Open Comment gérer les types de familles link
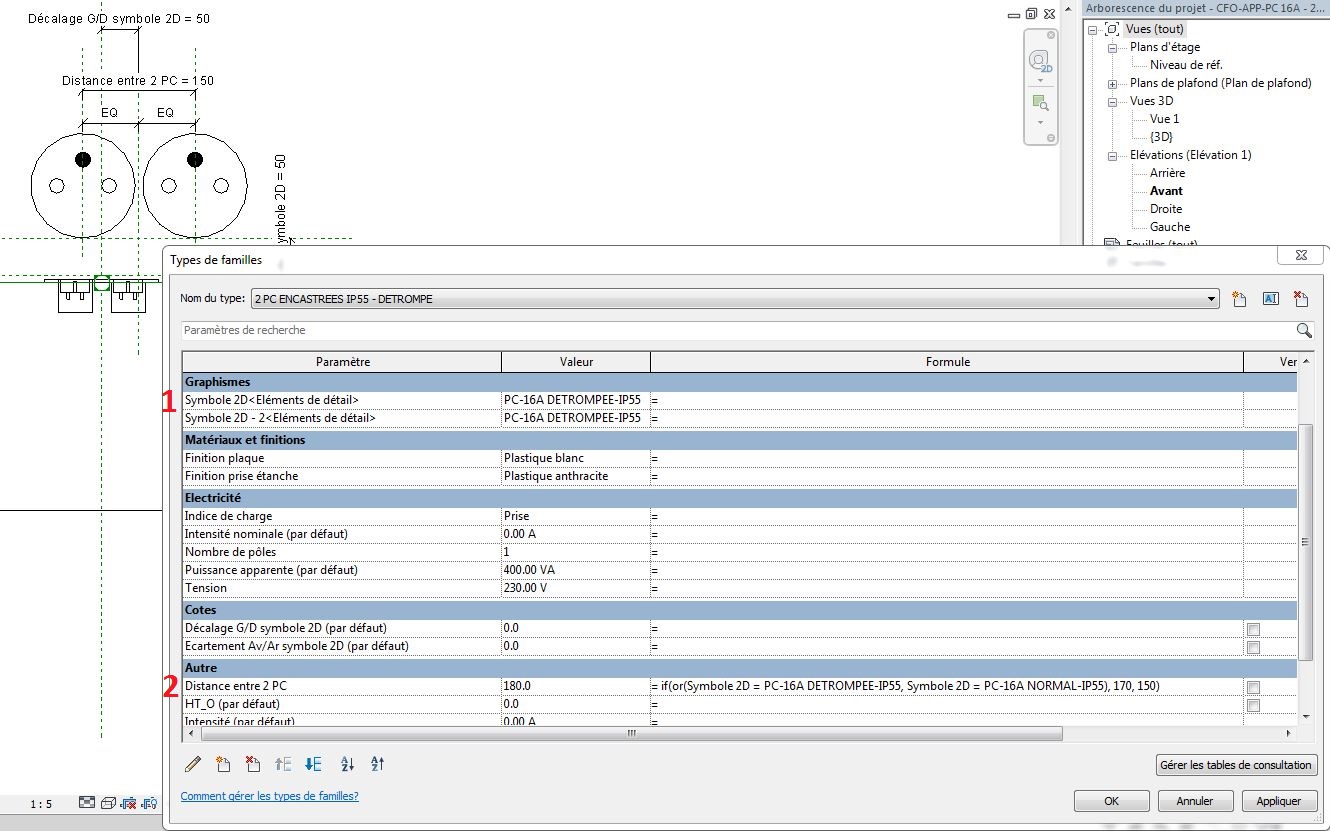The width and height of the screenshot is (1330, 831). tap(269, 797)
